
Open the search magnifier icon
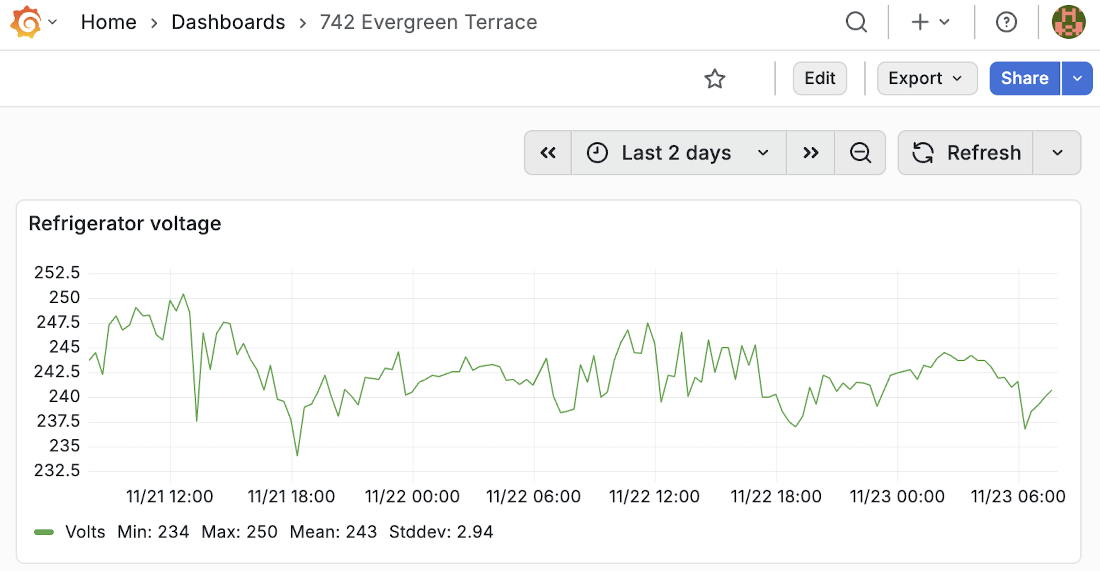(x=857, y=22)
